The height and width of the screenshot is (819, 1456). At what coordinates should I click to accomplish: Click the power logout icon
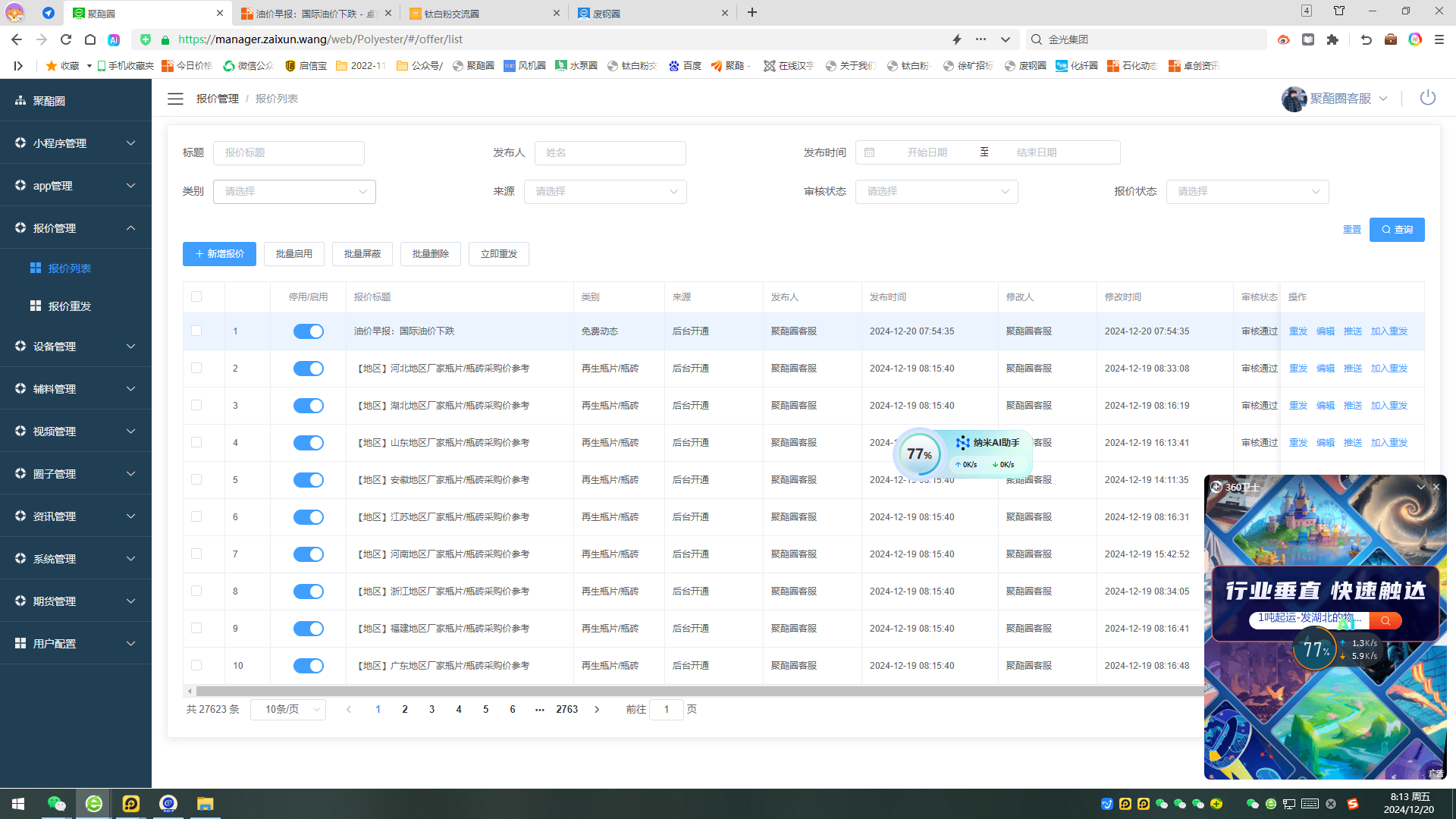click(1427, 98)
